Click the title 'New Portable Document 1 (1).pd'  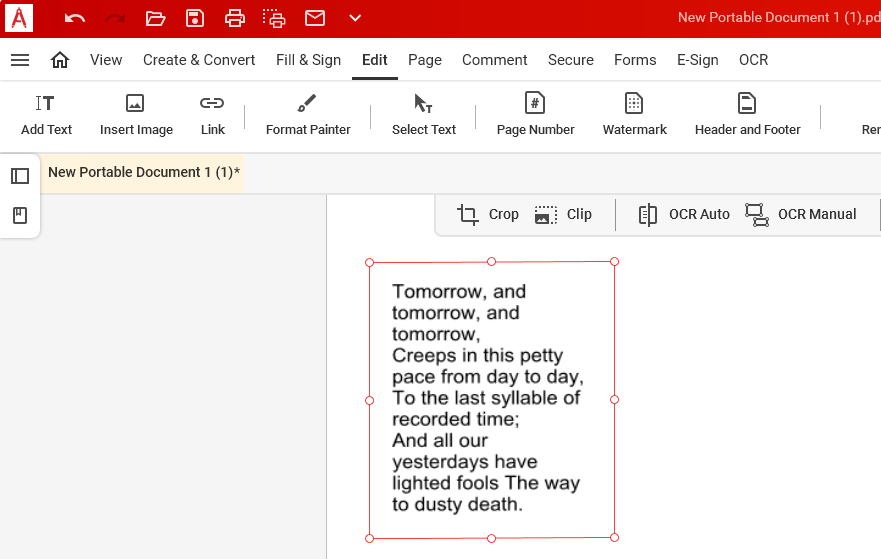(779, 17)
